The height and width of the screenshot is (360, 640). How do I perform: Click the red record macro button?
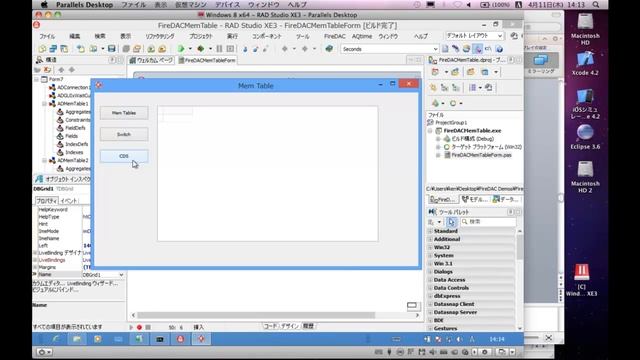(x=139, y=327)
